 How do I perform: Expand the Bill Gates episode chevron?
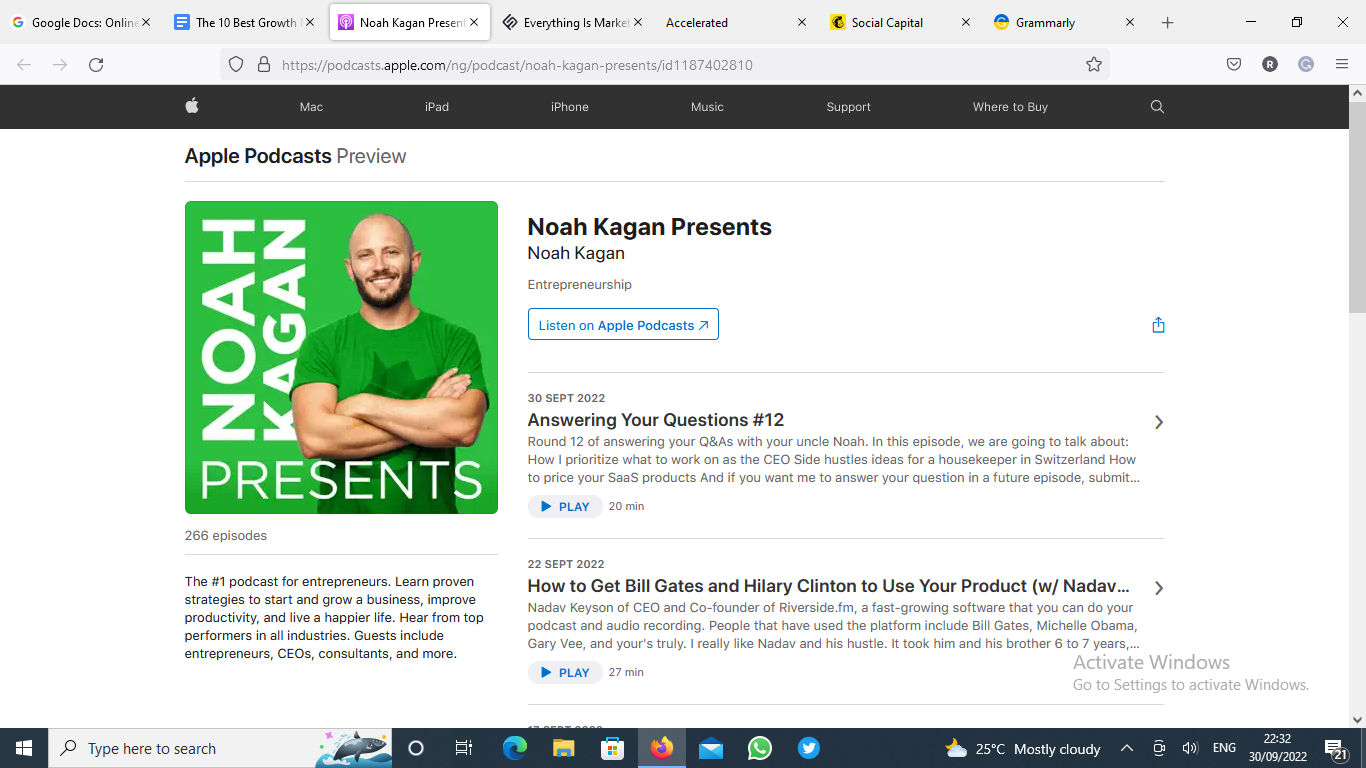[x=1158, y=588]
